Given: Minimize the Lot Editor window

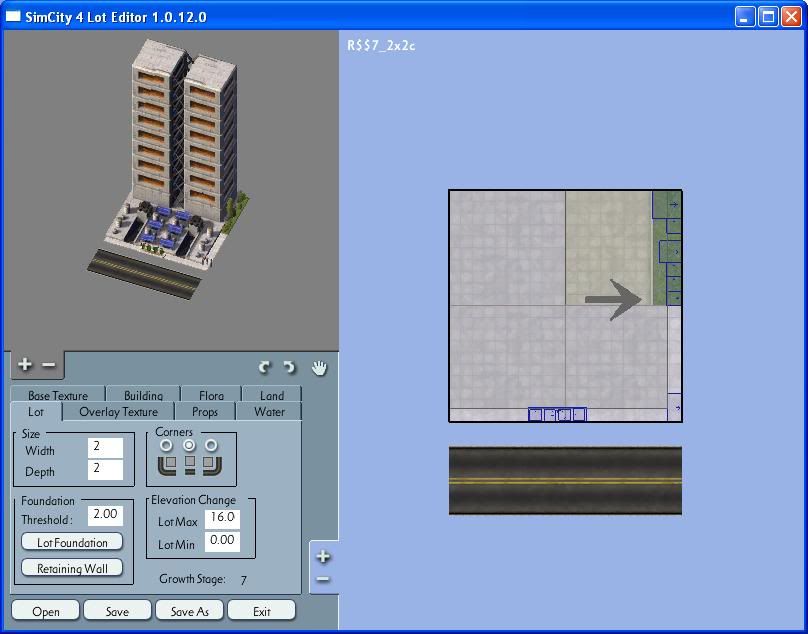Looking at the screenshot, I should pos(744,16).
